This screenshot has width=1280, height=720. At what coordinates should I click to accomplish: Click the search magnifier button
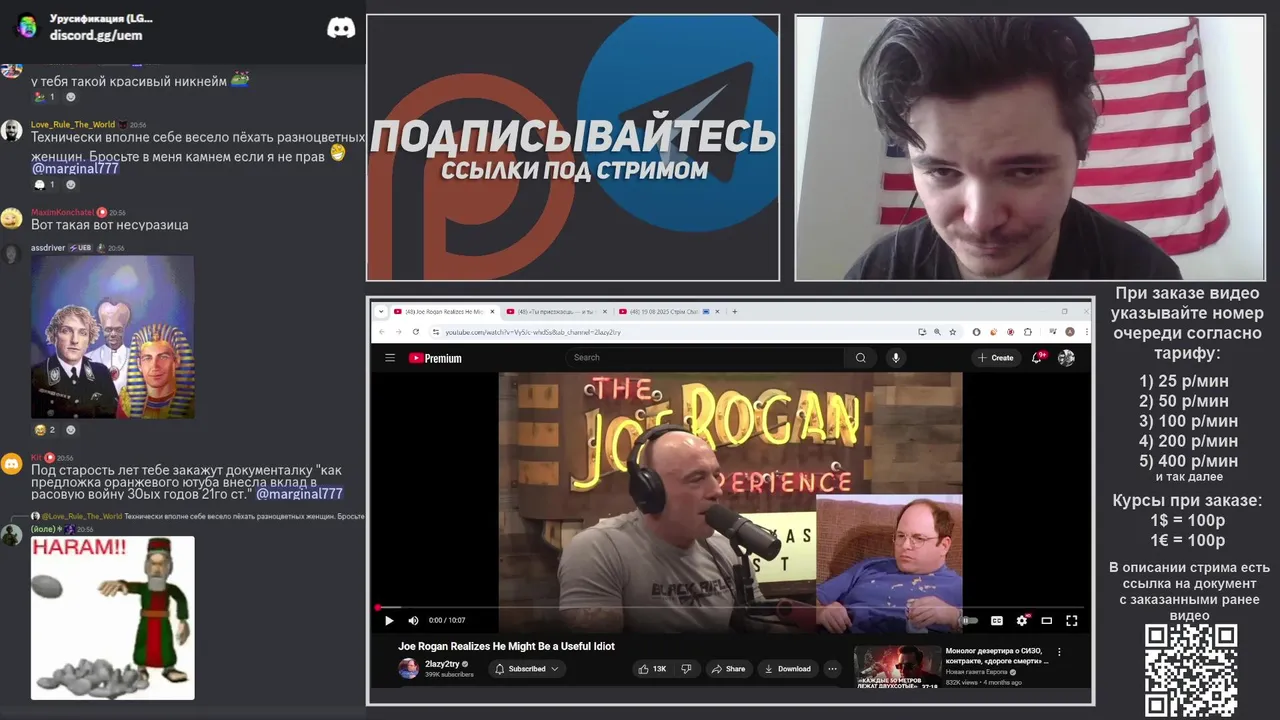[860, 358]
